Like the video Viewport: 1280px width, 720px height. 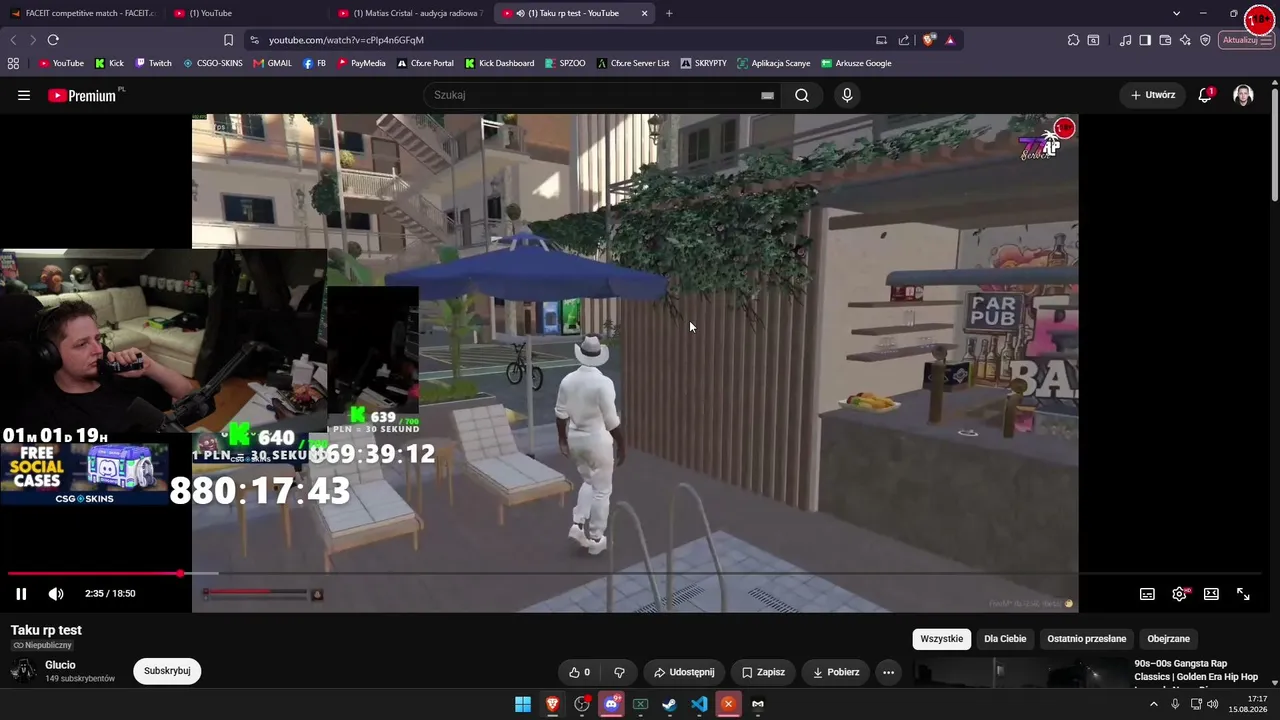pos(579,672)
